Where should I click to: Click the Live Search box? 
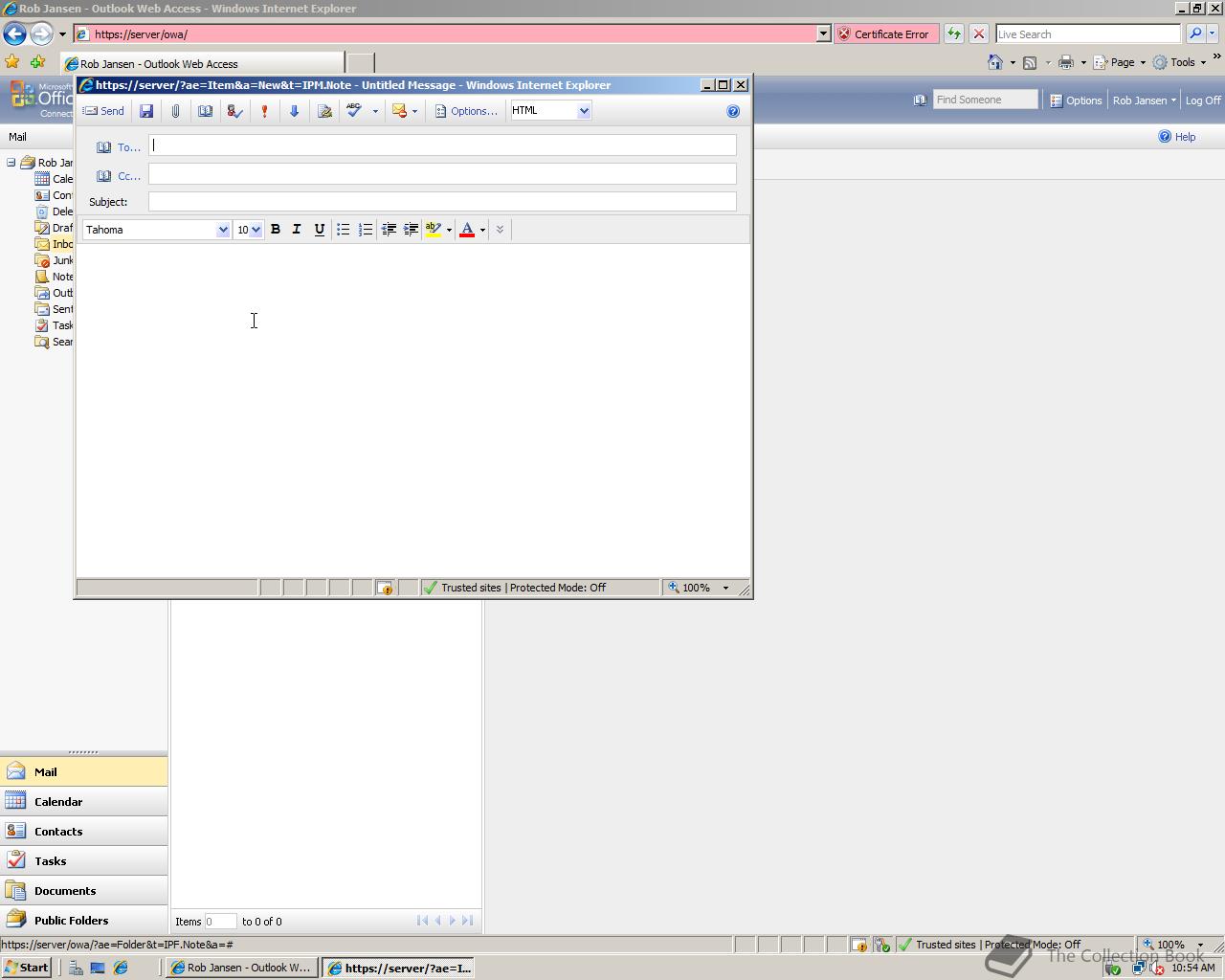(1088, 33)
